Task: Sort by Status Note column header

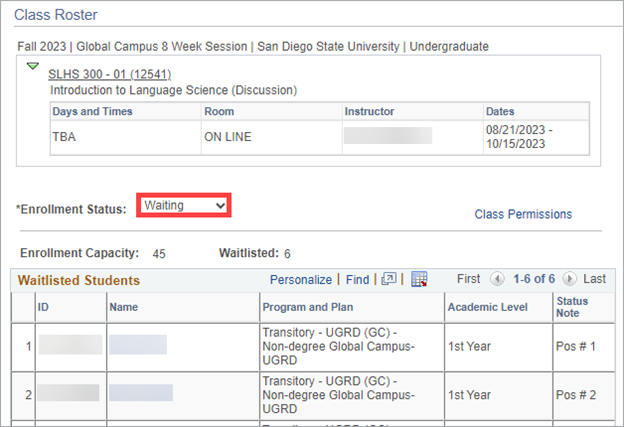Action: 572,307
